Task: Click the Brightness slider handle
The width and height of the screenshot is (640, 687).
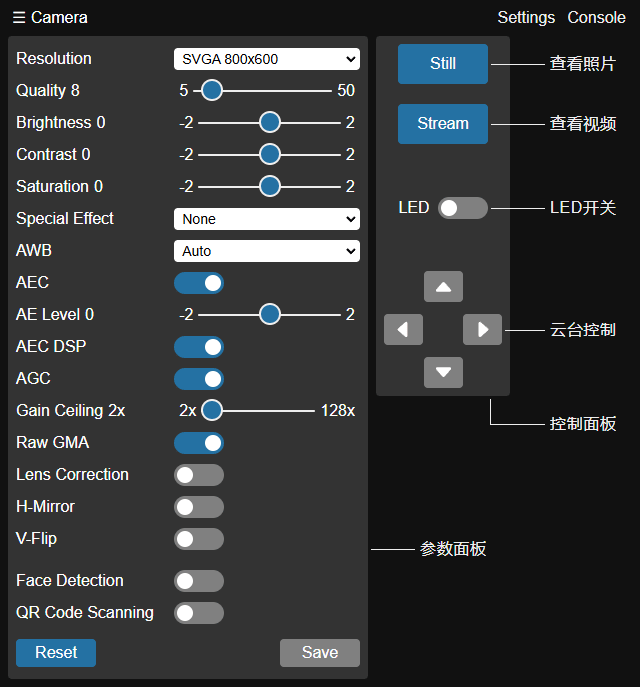Action: tap(269, 123)
